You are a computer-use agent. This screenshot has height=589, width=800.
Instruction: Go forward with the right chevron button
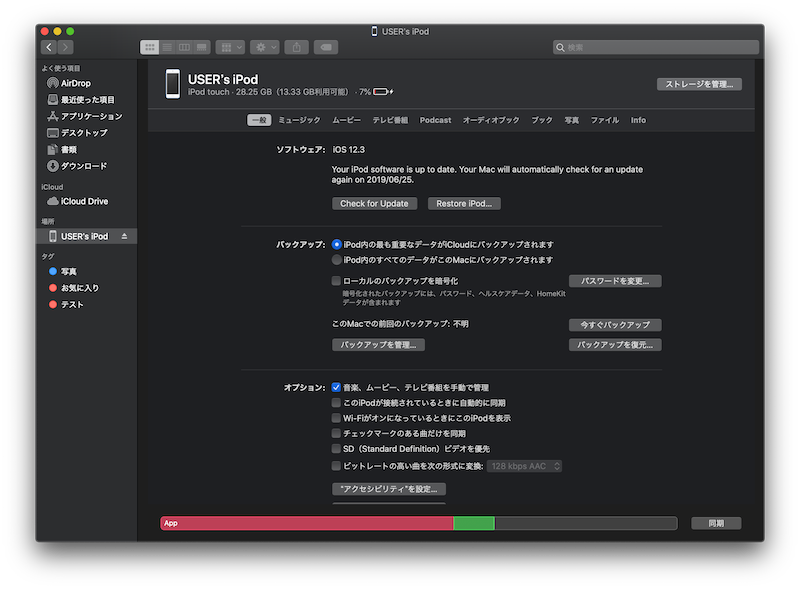click(65, 47)
